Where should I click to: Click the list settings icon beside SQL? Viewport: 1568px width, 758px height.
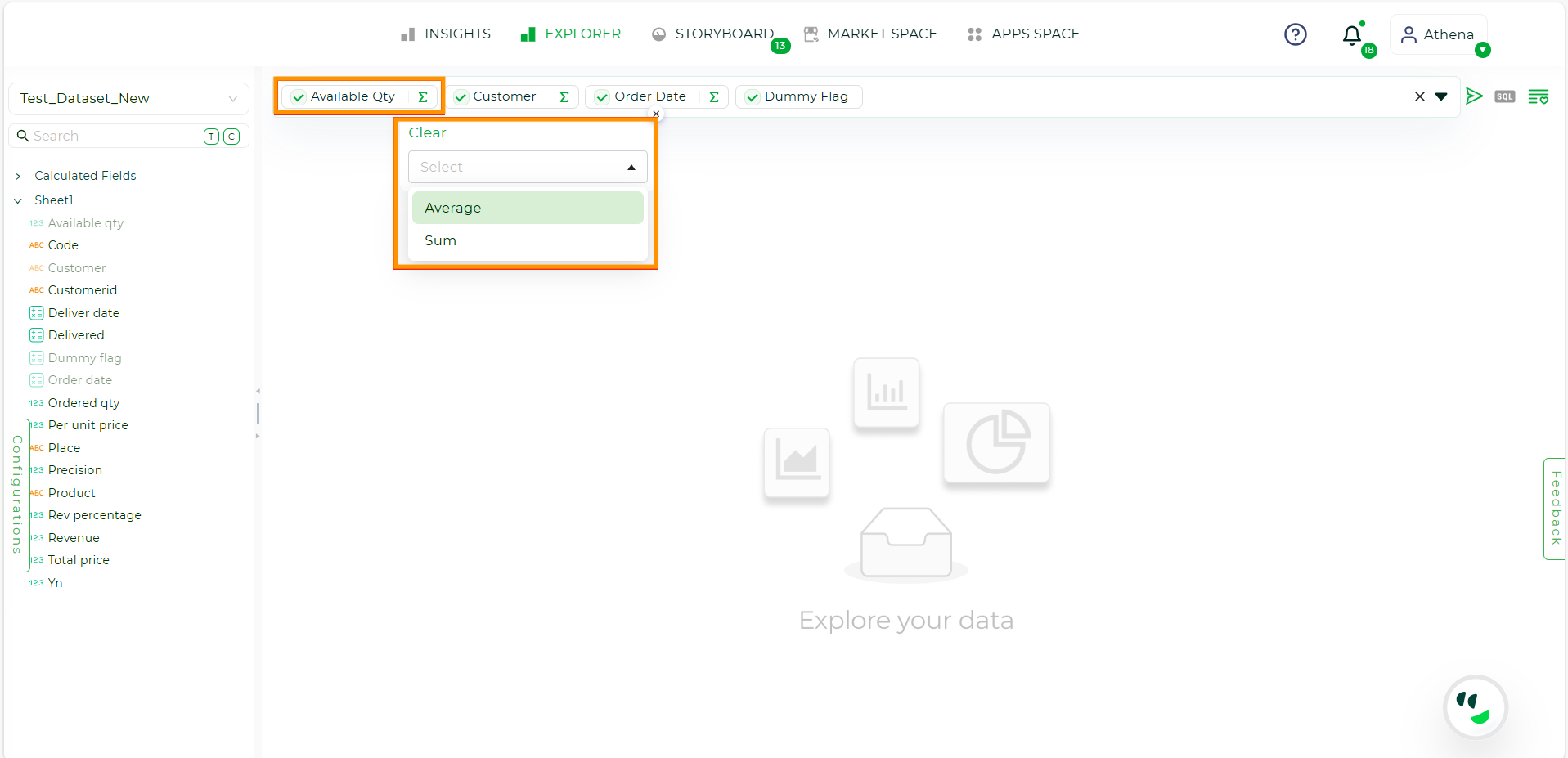point(1538,96)
